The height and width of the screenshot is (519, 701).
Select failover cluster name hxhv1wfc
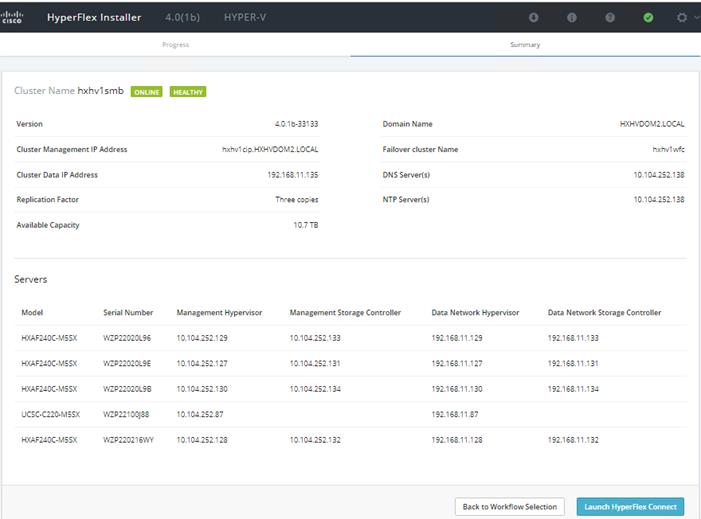(x=668, y=149)
